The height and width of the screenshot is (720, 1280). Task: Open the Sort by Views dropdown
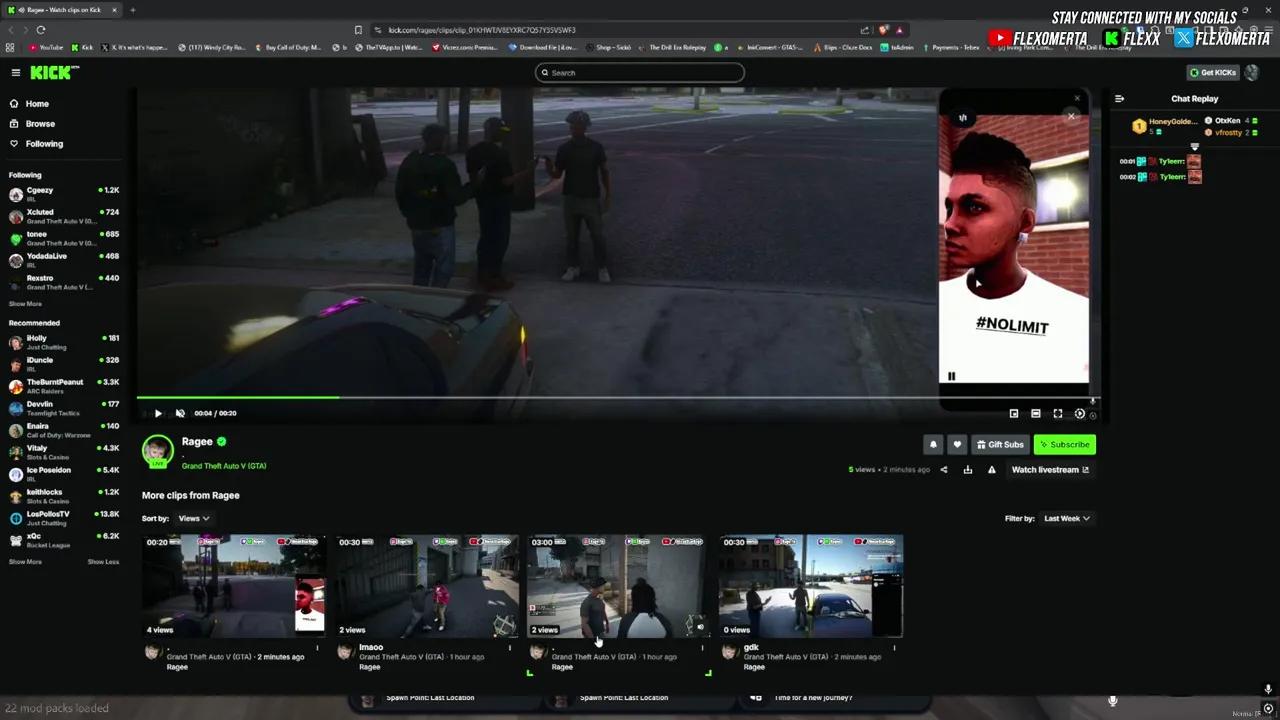point(192,518)
